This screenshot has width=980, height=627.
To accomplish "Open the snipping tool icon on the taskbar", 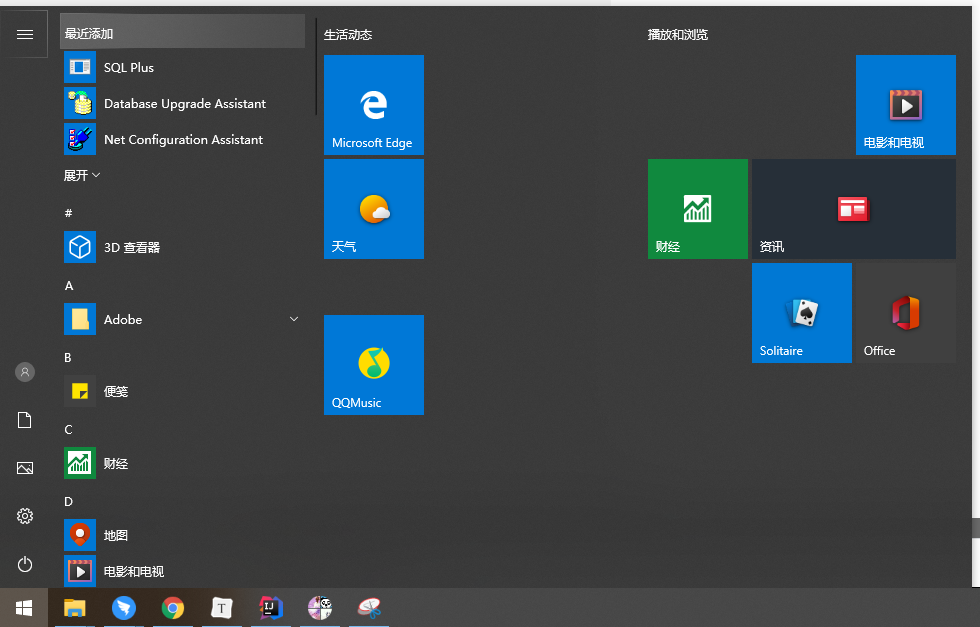I will coord(369,608).
